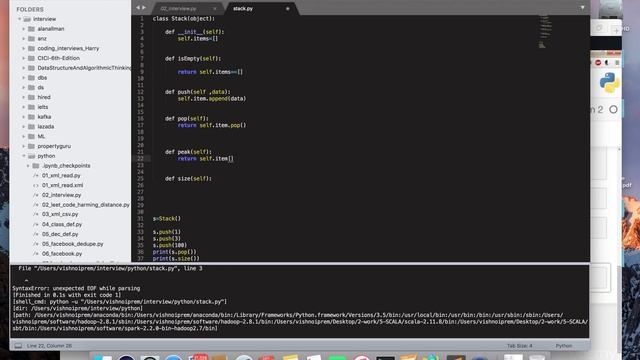Go to previous tab with left arrow
640x360 pixels.
tap(138, 8)
